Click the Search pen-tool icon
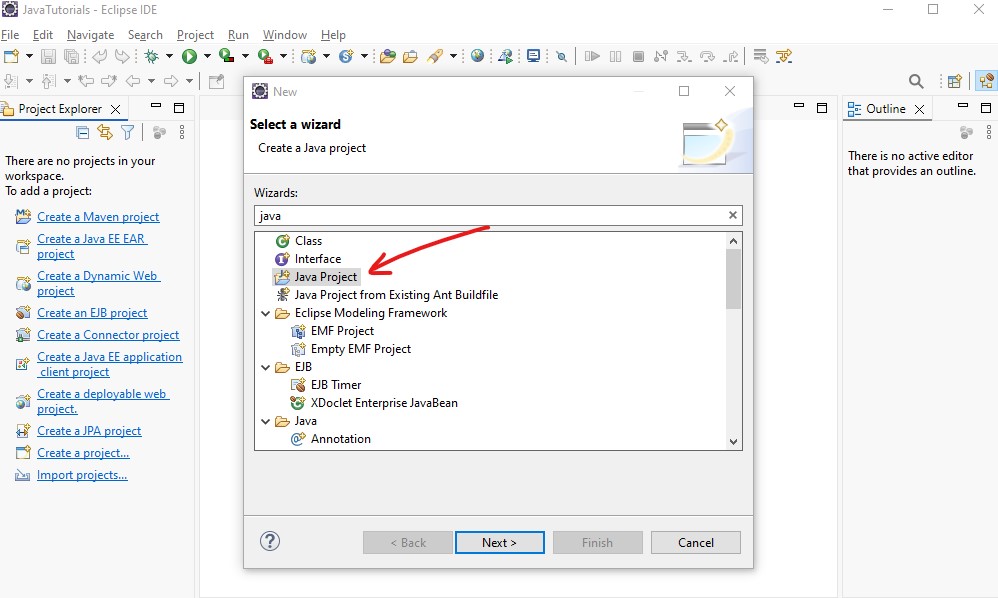This screenshot has height=598, width=998. click(435, 56)
